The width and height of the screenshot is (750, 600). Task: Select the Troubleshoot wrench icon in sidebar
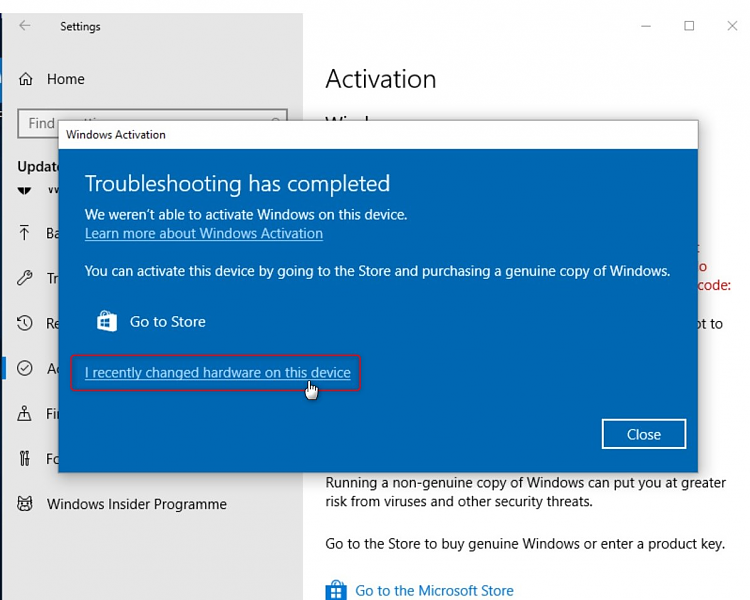(24, 278)
